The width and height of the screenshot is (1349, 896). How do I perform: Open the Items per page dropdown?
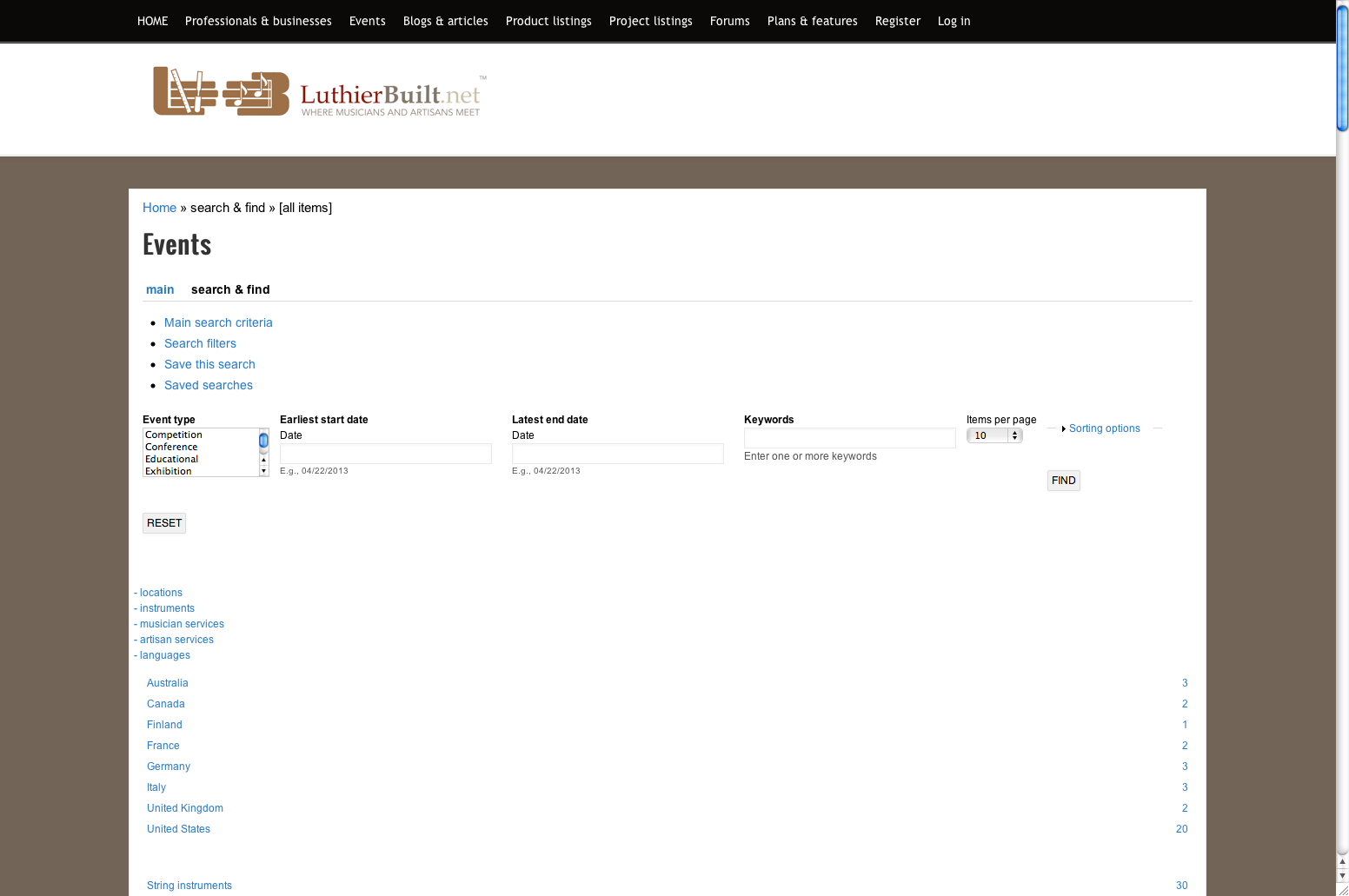click(994, 435)
